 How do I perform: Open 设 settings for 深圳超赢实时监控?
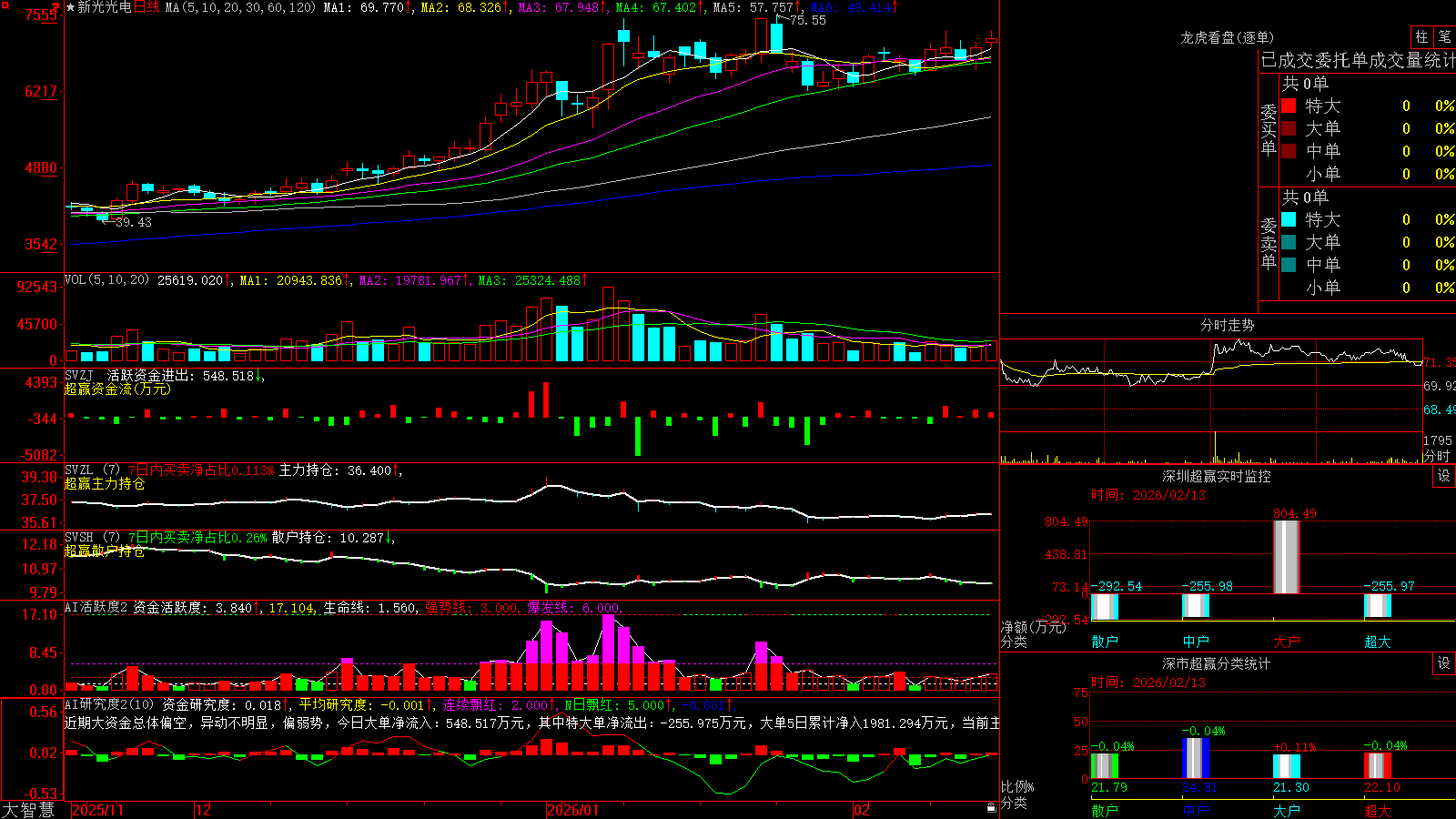(1444, 476)
